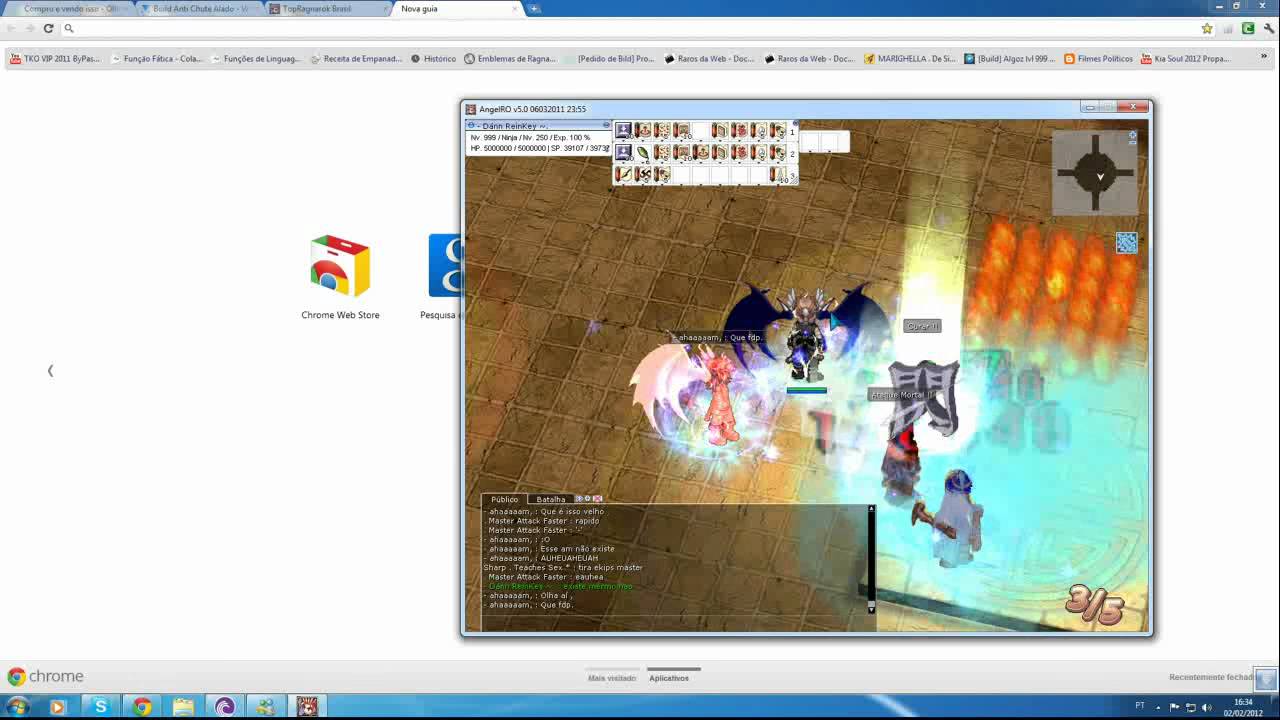Open the Funções de Linguag bookmark

point(254,59)
